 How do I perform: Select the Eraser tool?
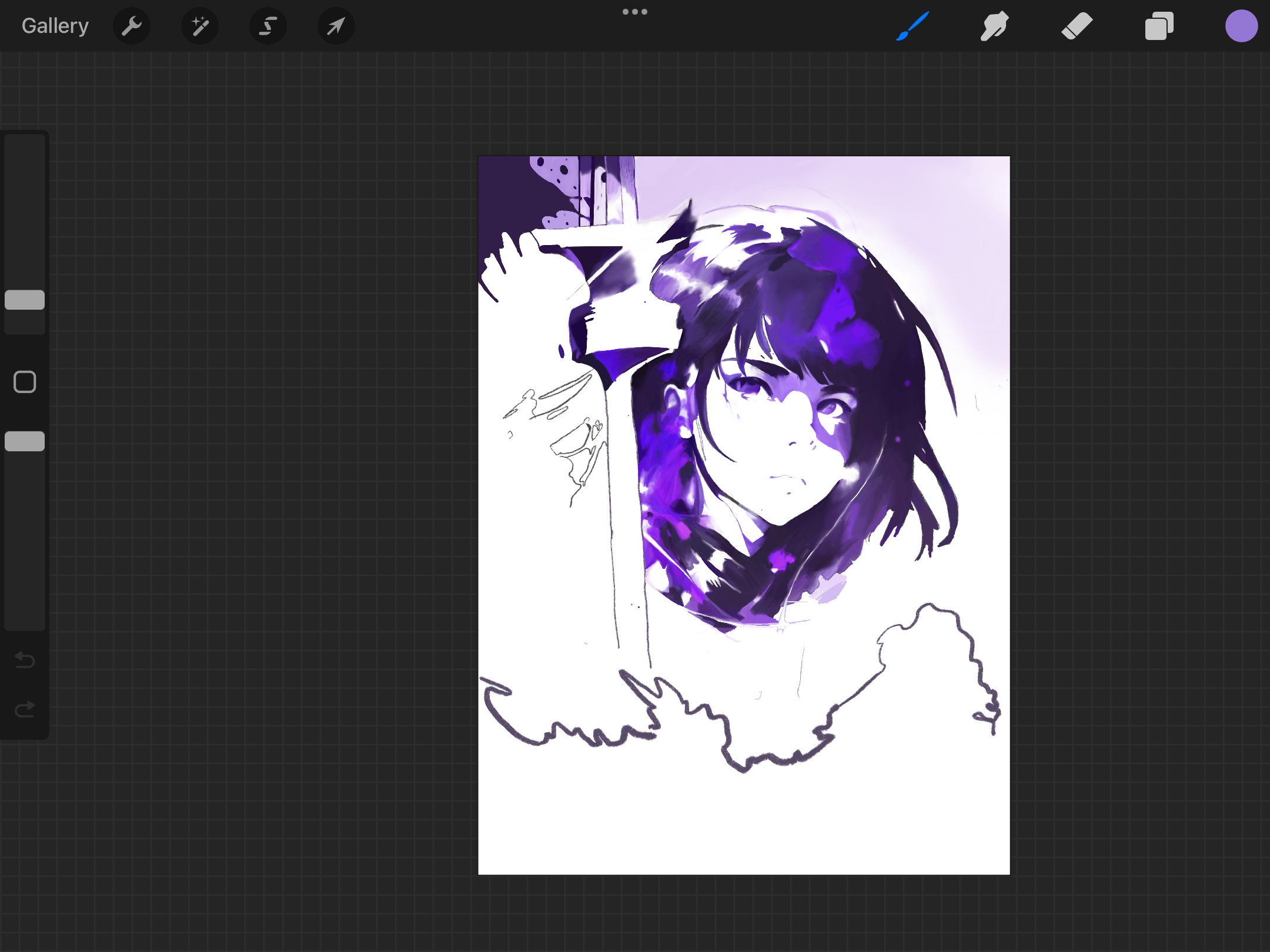point(1077,26)
